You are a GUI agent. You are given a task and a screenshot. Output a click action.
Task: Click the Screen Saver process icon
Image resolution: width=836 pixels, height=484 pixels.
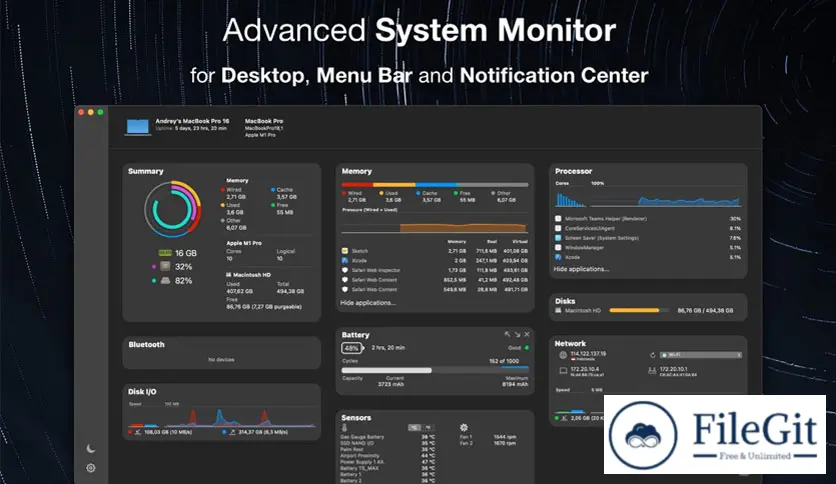tap(558, 238)
